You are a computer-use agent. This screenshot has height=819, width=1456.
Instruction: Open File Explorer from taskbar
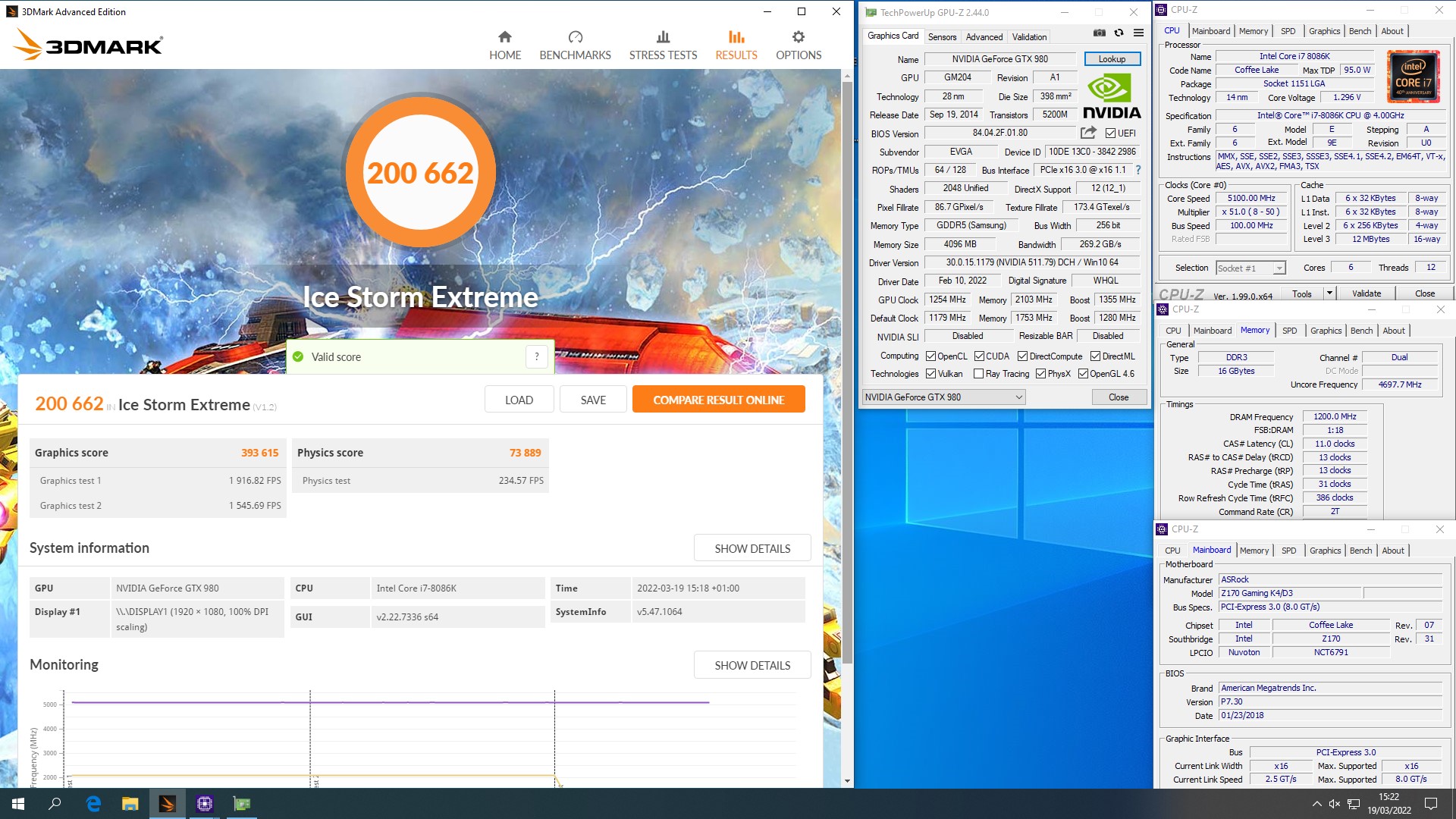(130, 804)
